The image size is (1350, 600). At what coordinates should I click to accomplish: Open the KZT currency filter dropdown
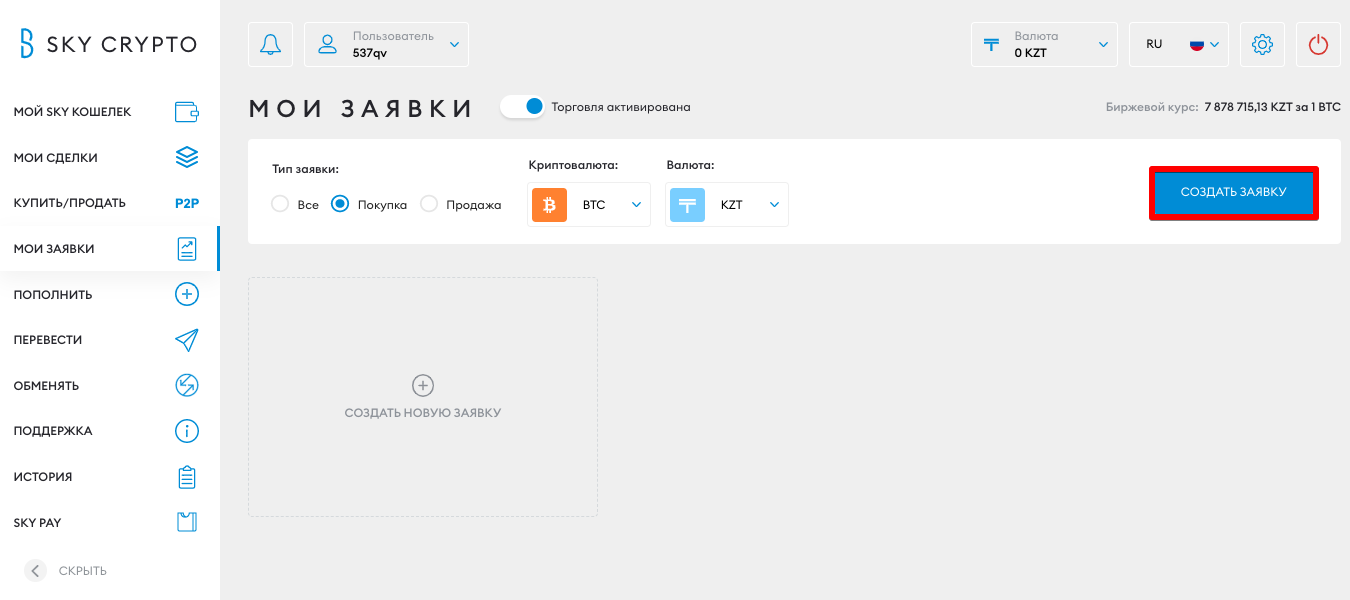tap(727, 204)
